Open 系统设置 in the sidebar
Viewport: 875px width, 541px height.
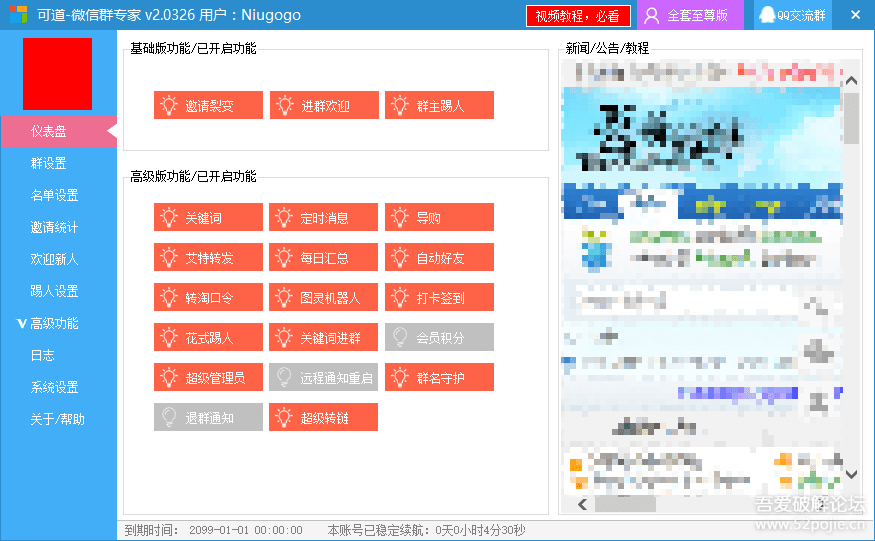click(x=59, y=387)
